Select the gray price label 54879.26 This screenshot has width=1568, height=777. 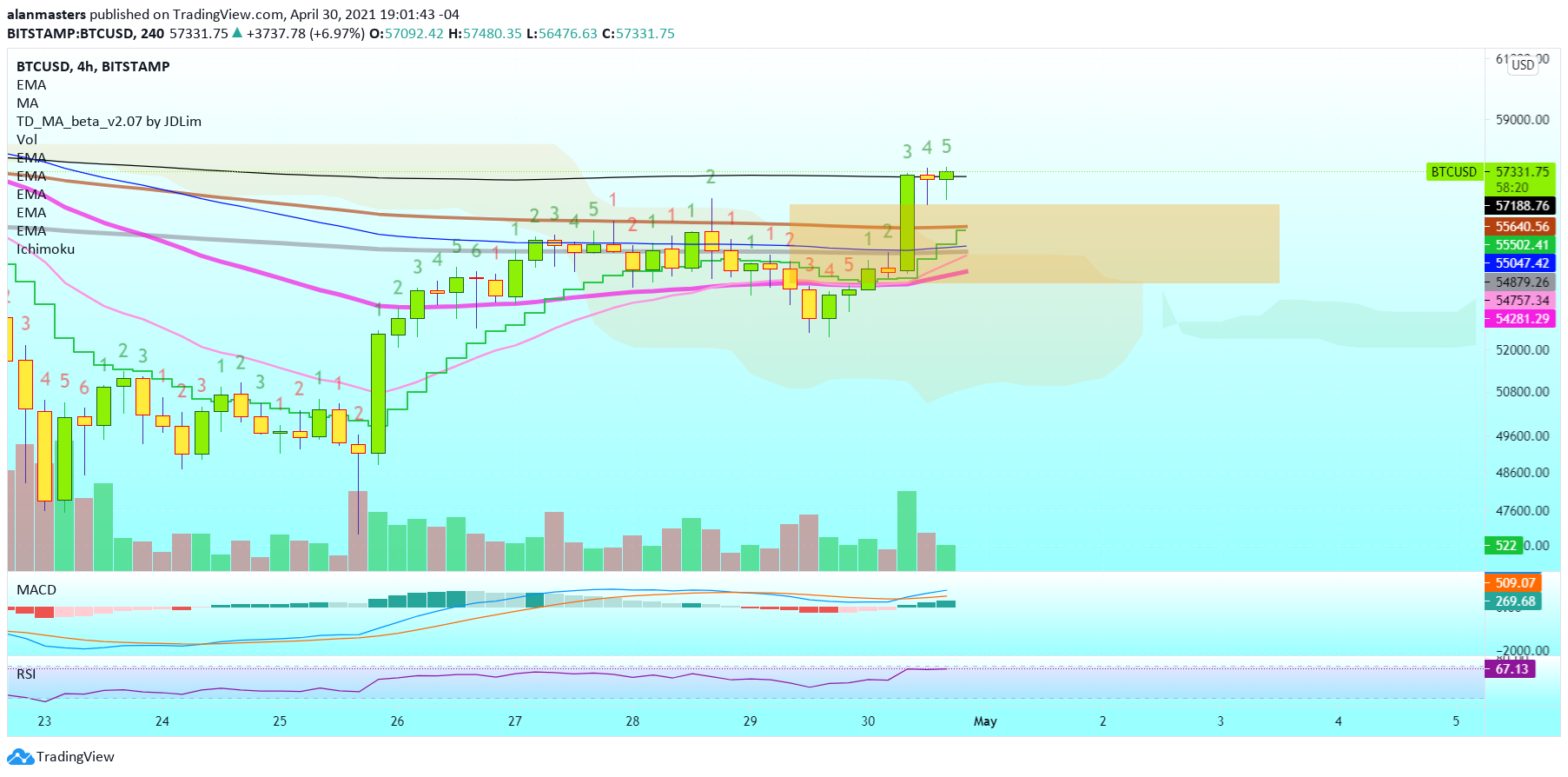point(1520,282)
